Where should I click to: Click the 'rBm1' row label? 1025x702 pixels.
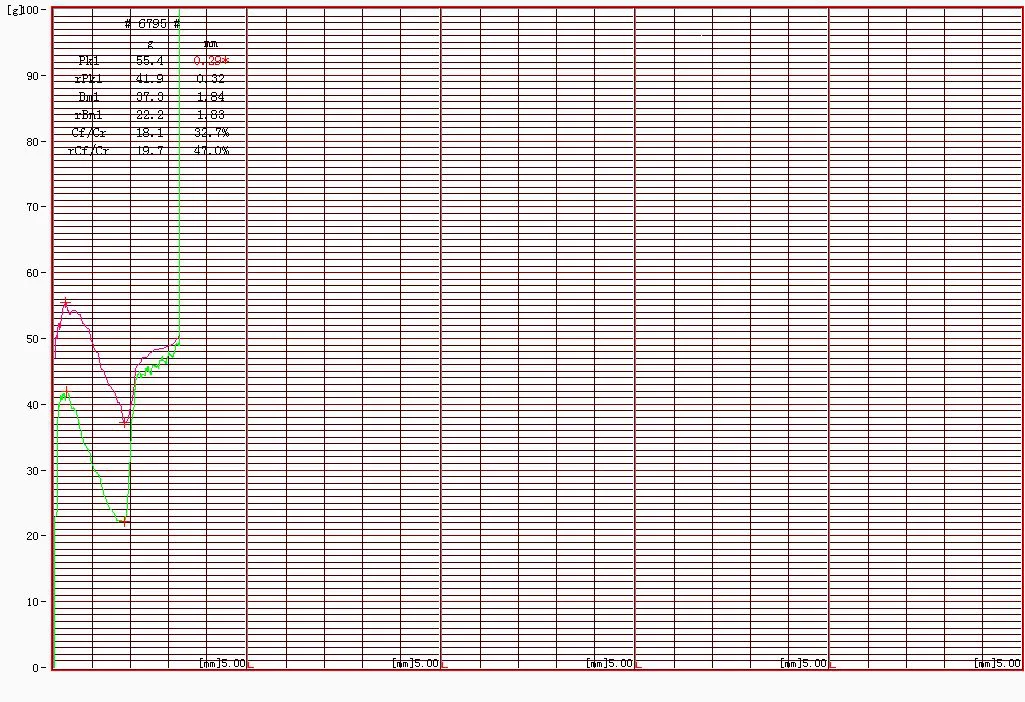[89, 115]
